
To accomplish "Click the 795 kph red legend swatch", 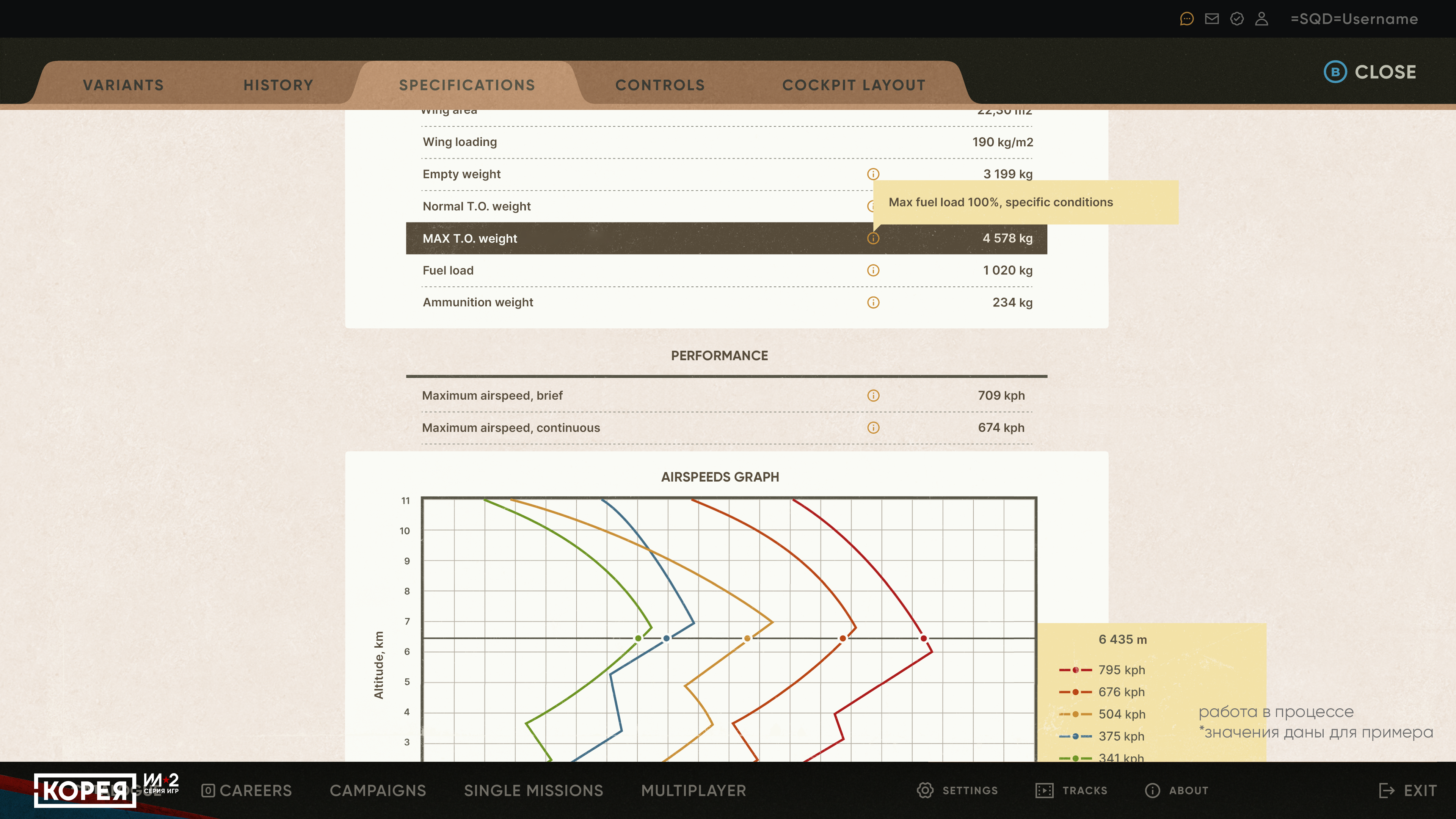I will click(x=1075, y=670).
